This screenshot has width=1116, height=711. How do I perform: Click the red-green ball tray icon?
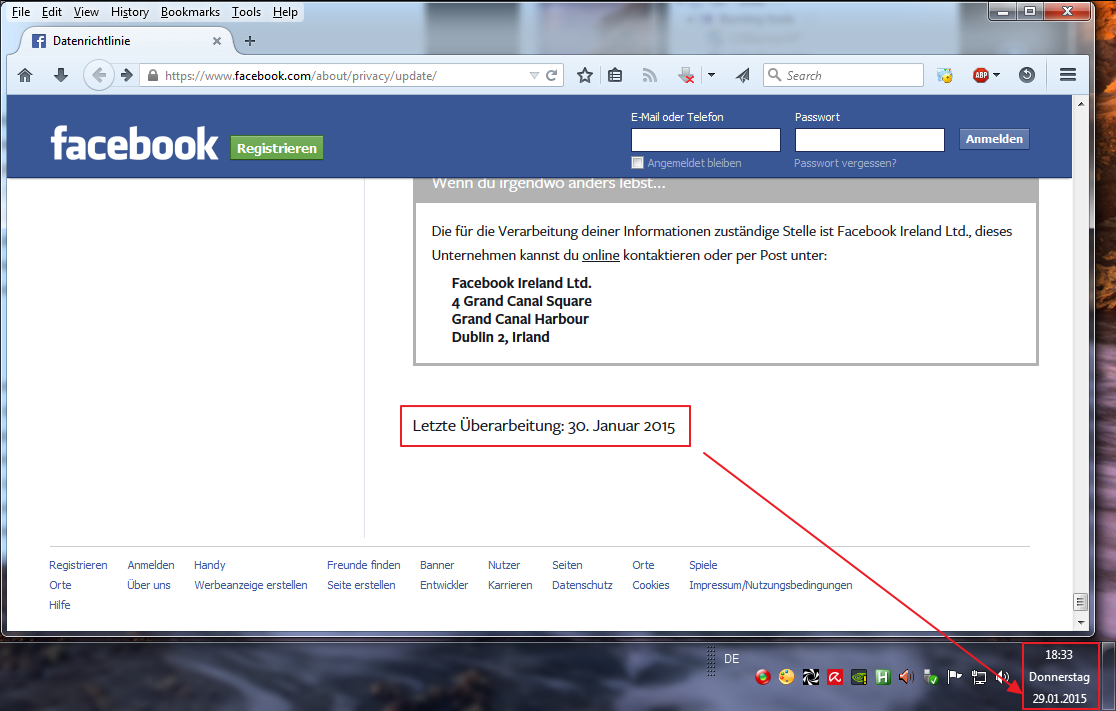[763, 677]
